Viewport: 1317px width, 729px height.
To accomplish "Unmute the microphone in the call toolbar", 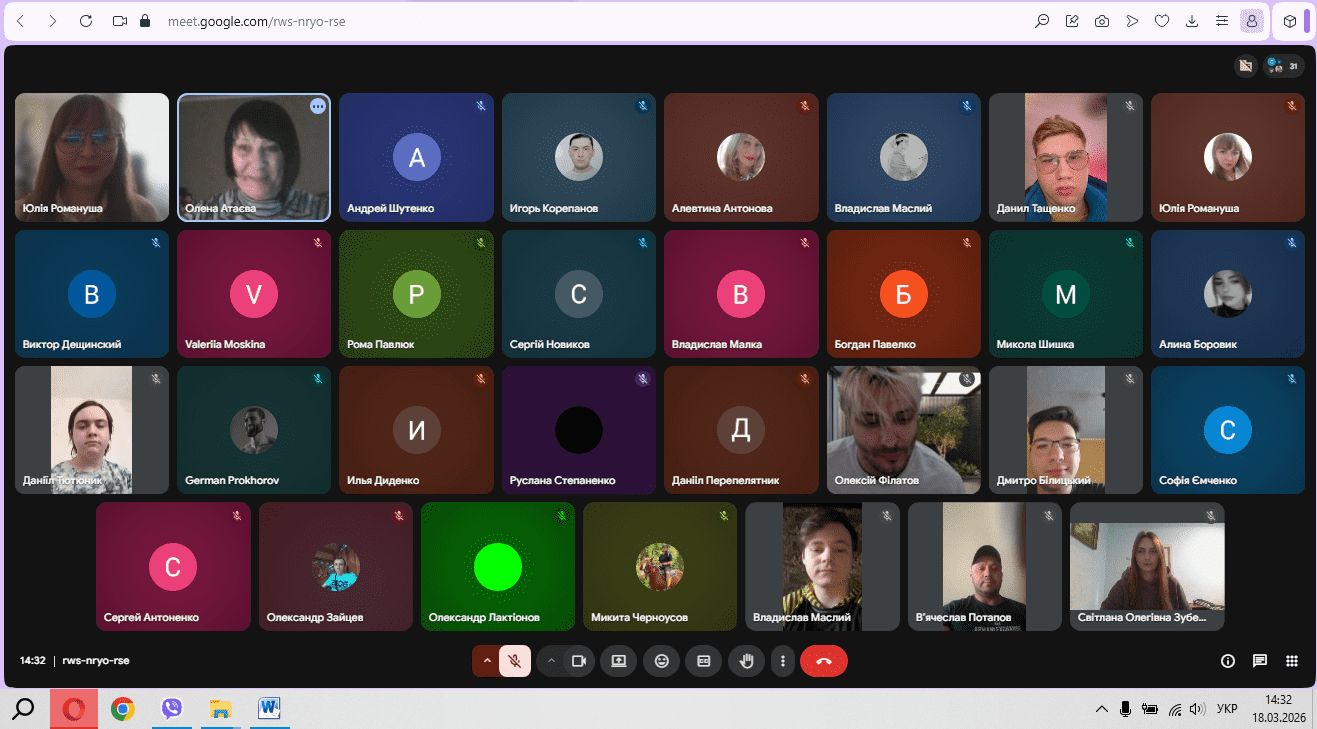I will coord(515,661).
